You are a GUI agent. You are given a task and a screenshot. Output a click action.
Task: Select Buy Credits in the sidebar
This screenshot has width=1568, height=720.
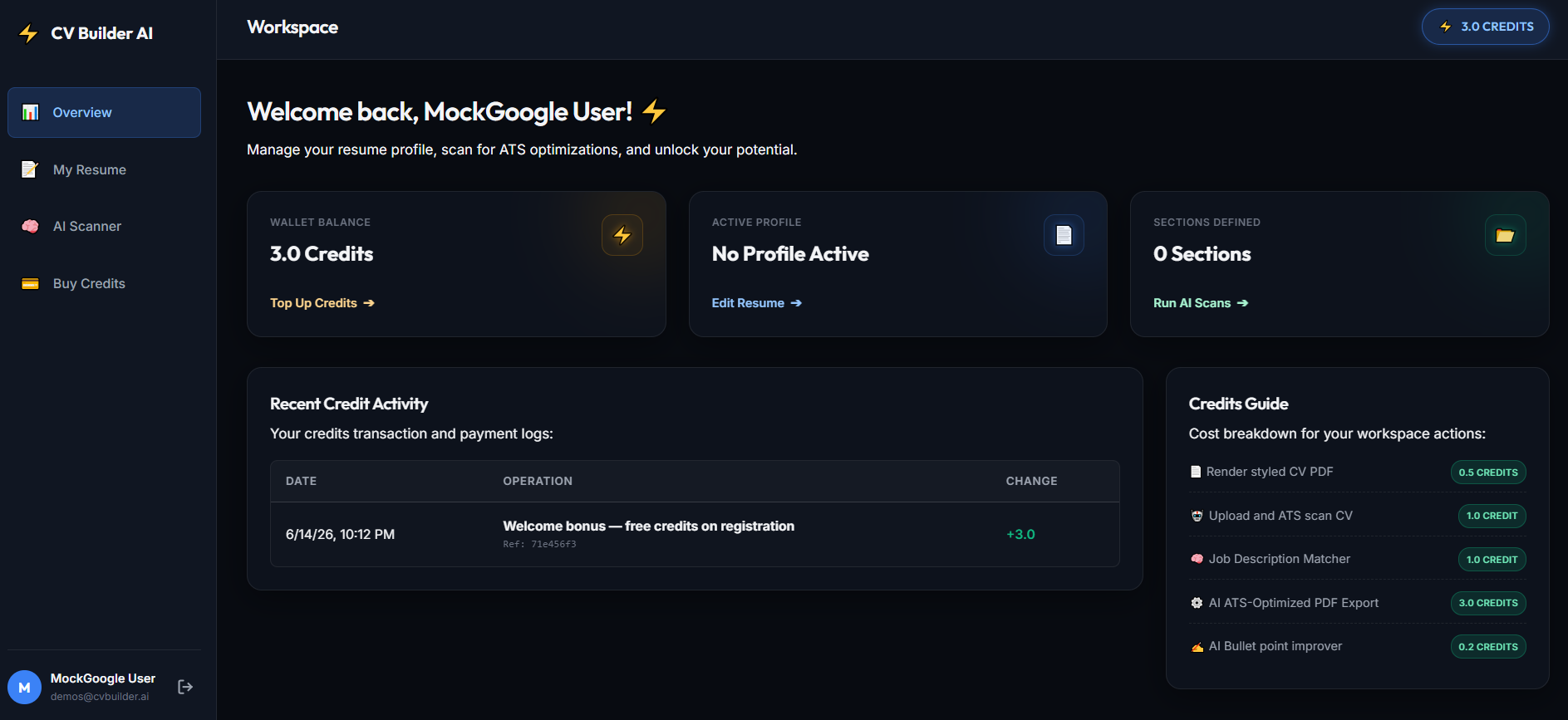click(x=104, y=283)
